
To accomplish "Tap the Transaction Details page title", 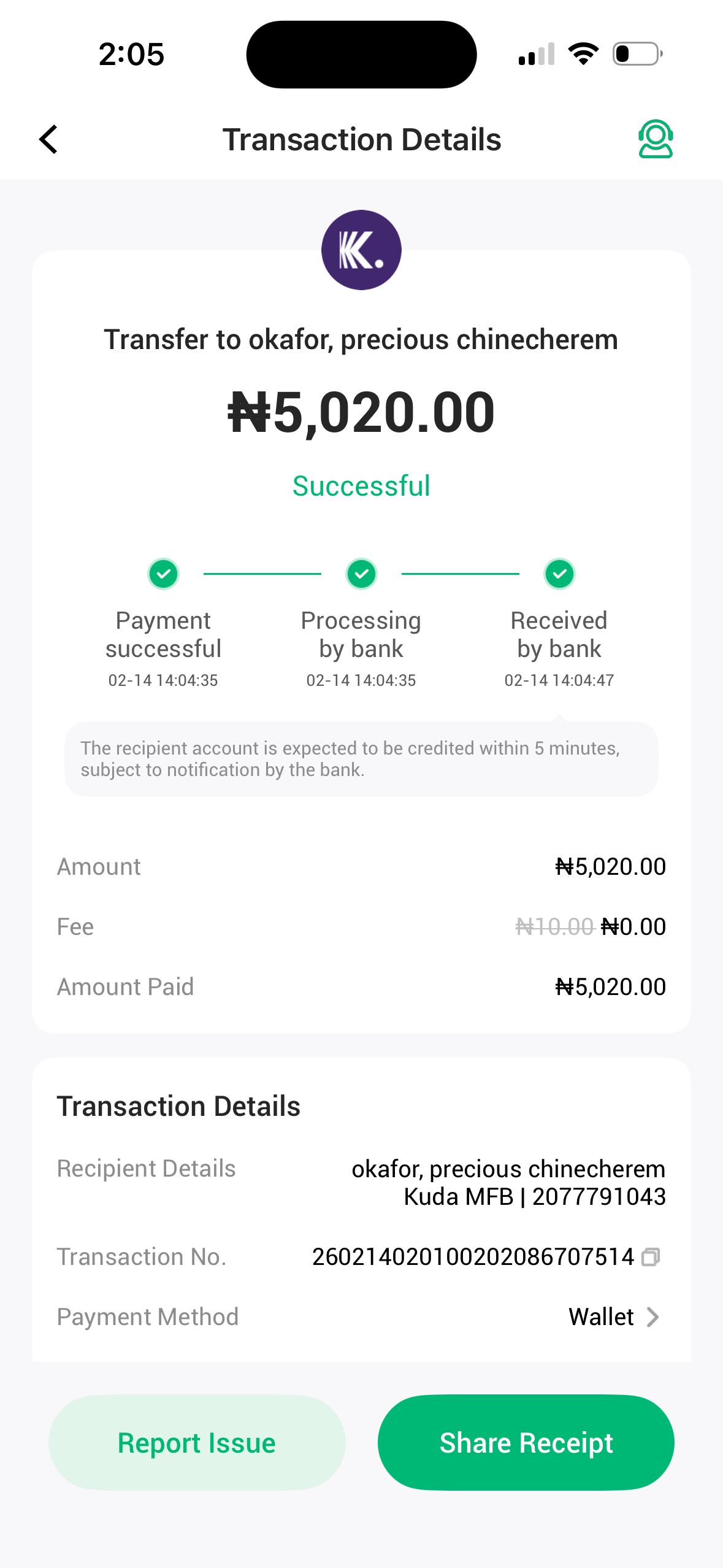I will point(361,139).
